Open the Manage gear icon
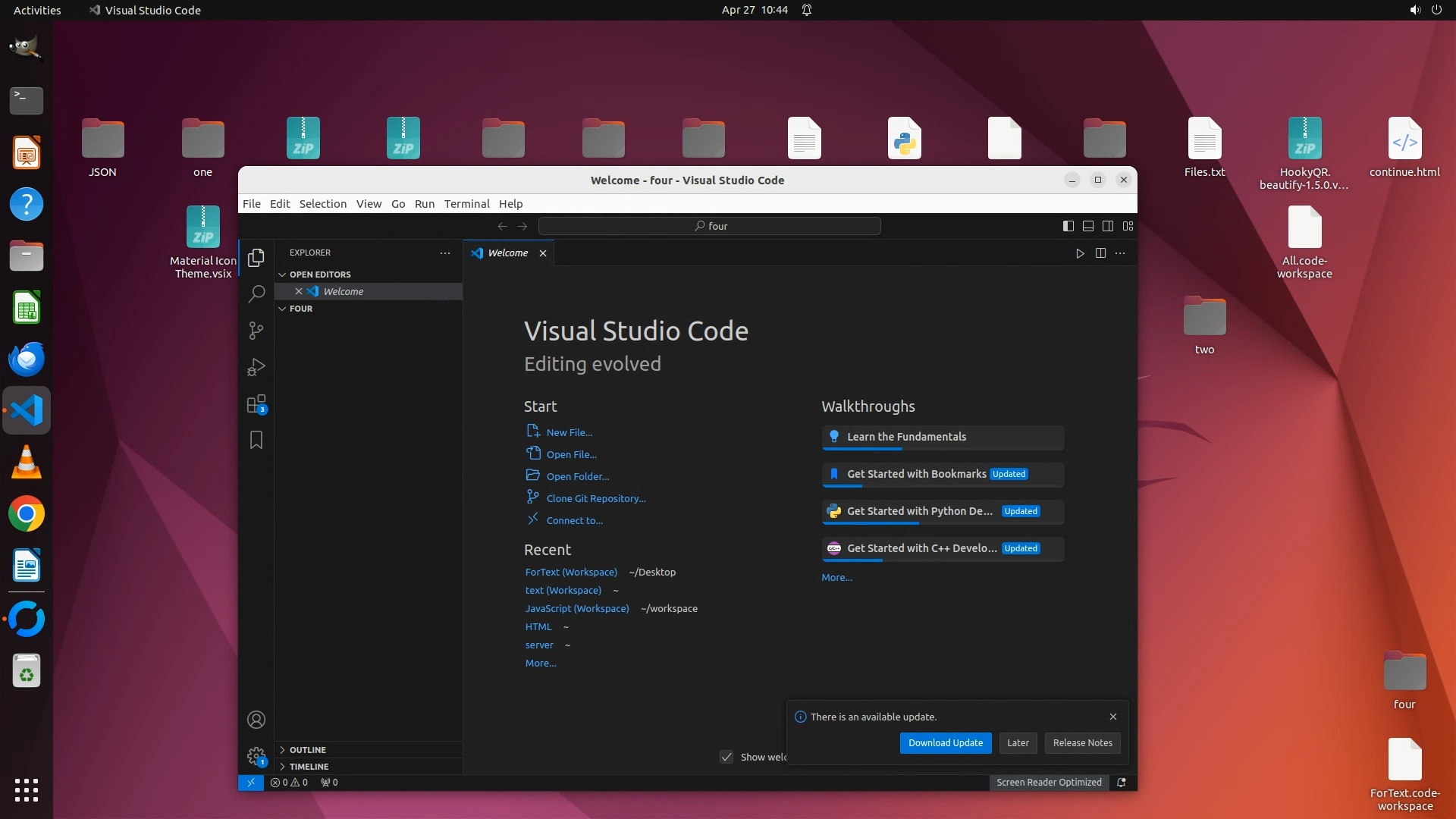Screen dimensions: 1456x819 point(256,756)
